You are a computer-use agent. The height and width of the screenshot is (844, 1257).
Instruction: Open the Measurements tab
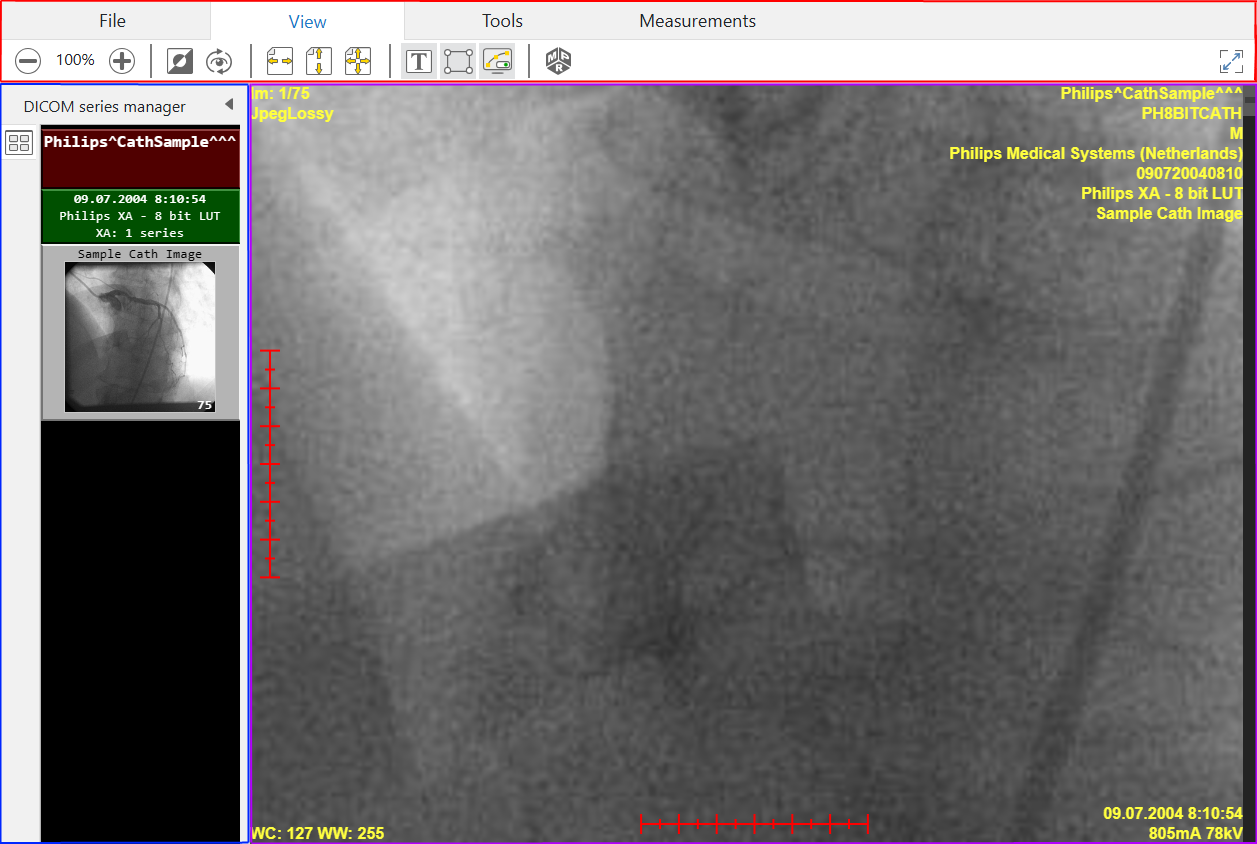(698, 21)
